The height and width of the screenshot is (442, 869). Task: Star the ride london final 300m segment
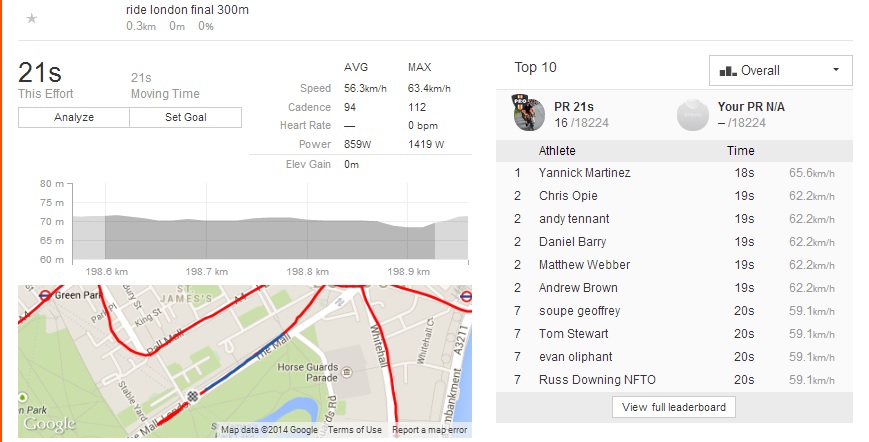tap(32, 18)
